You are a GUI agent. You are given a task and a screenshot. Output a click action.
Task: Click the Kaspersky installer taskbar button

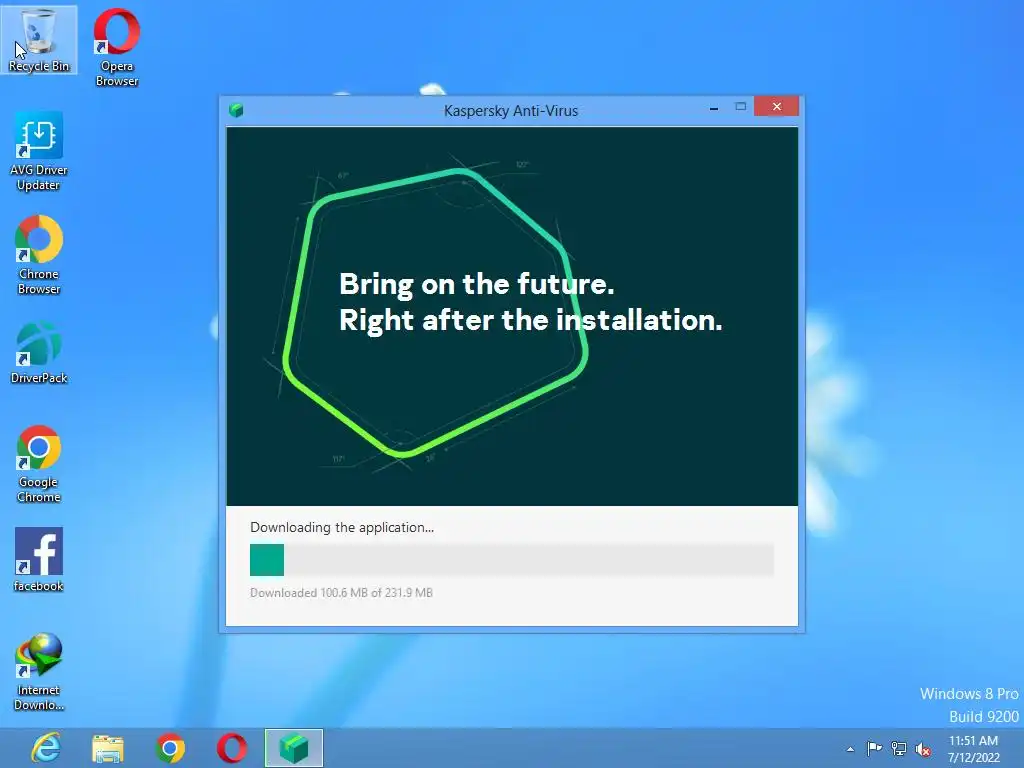tap(294, 748)
